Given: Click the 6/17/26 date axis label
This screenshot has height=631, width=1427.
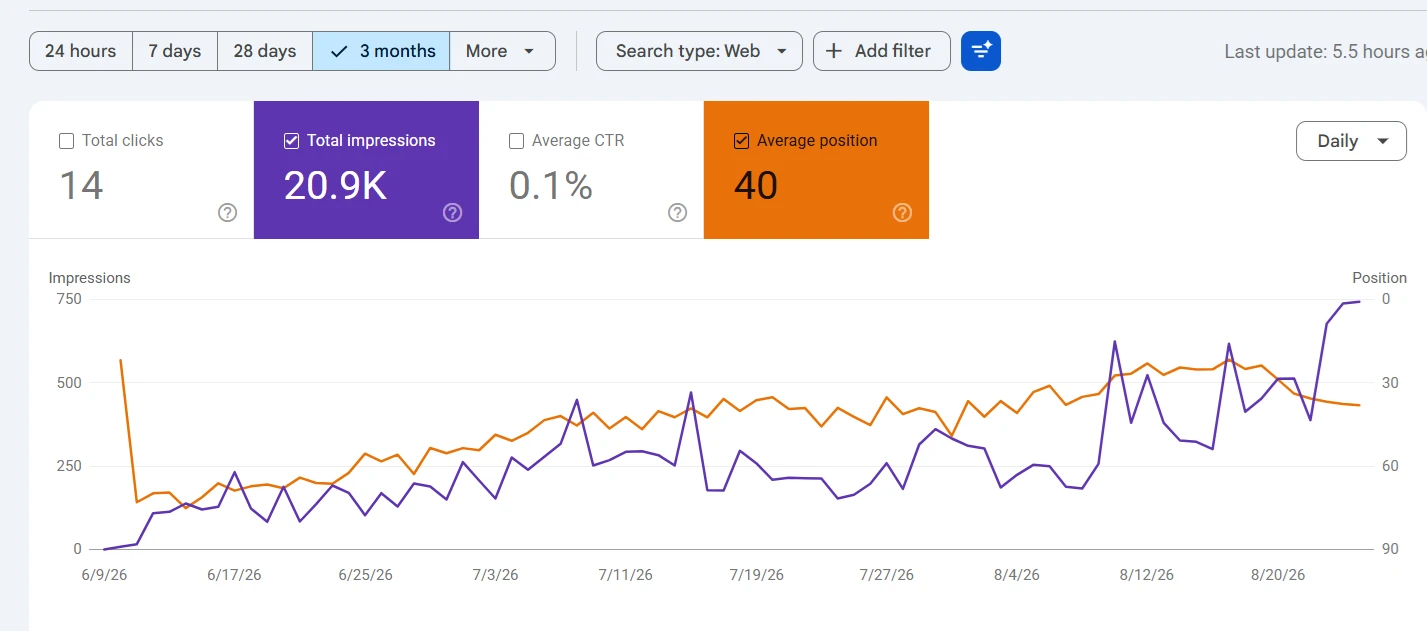Looking at the screenshot, I should point(234,575).
